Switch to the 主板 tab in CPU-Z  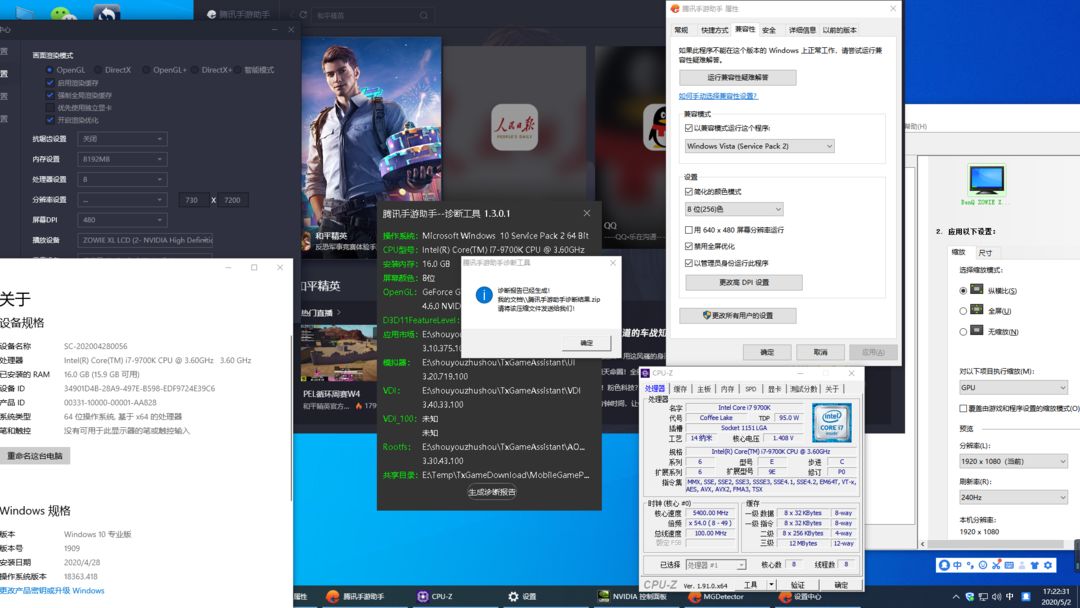coord(704,389)
